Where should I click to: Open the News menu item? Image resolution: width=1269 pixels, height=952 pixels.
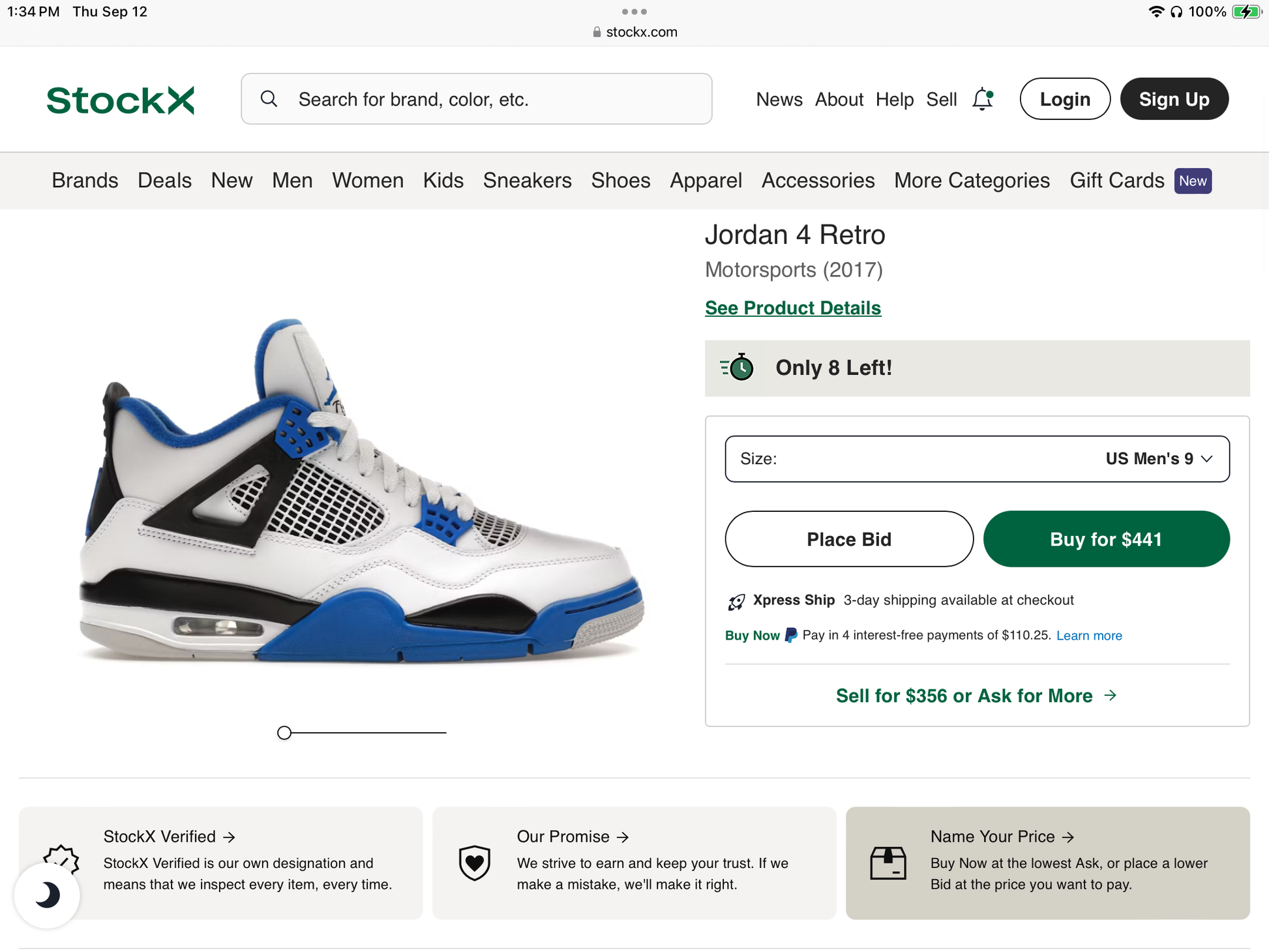coord(779,99)
